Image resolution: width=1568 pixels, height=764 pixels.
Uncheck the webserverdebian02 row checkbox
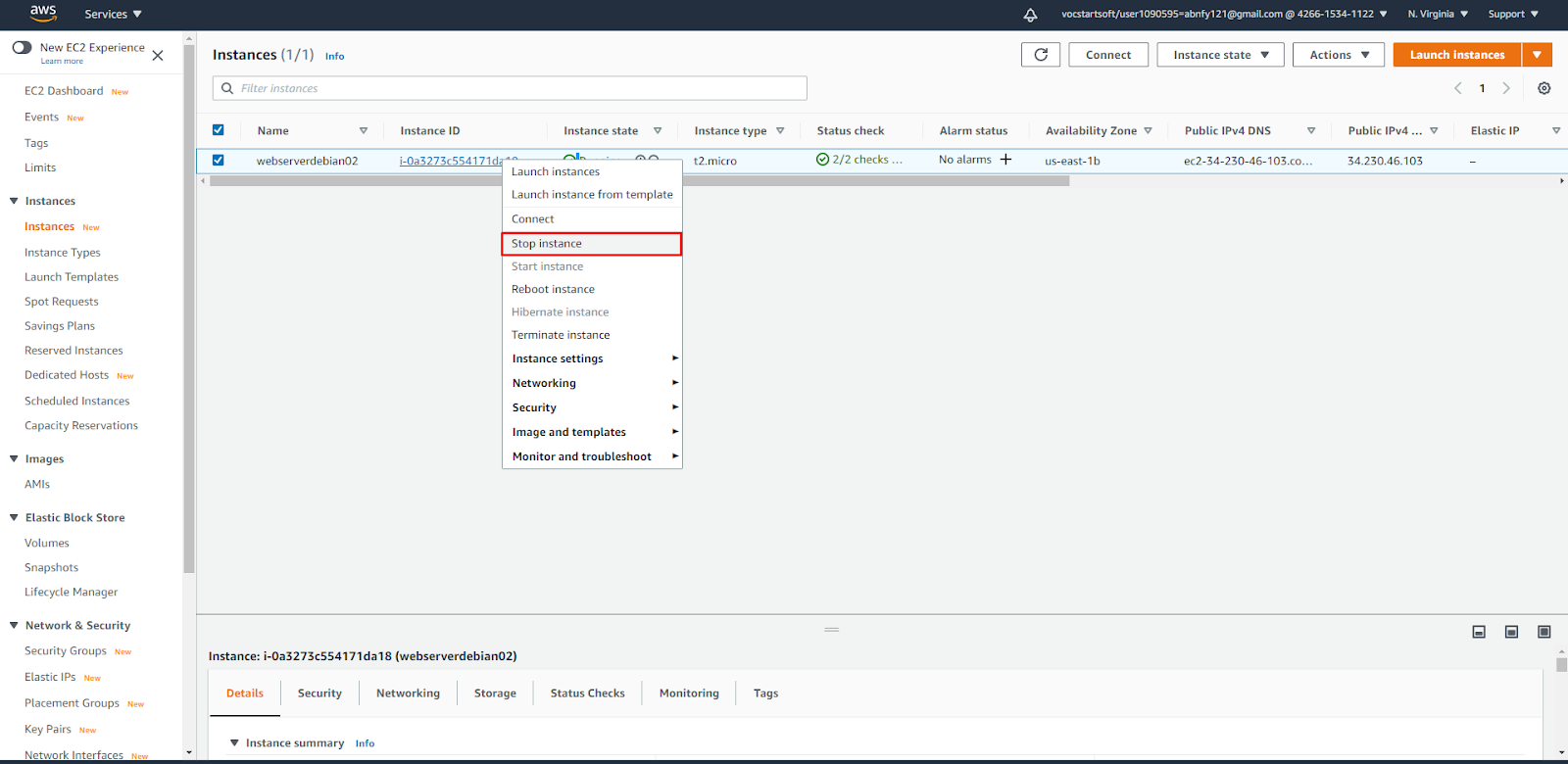(x=219, y=160)
